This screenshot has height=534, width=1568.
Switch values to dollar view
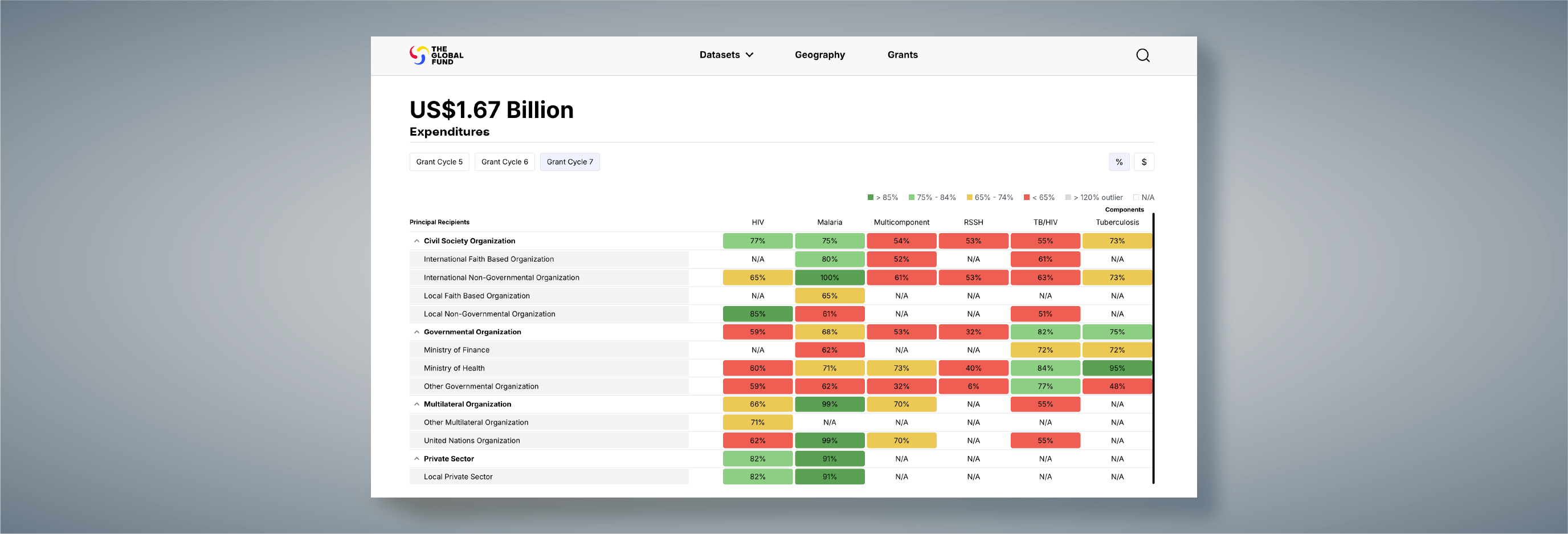click(1144, 162)
